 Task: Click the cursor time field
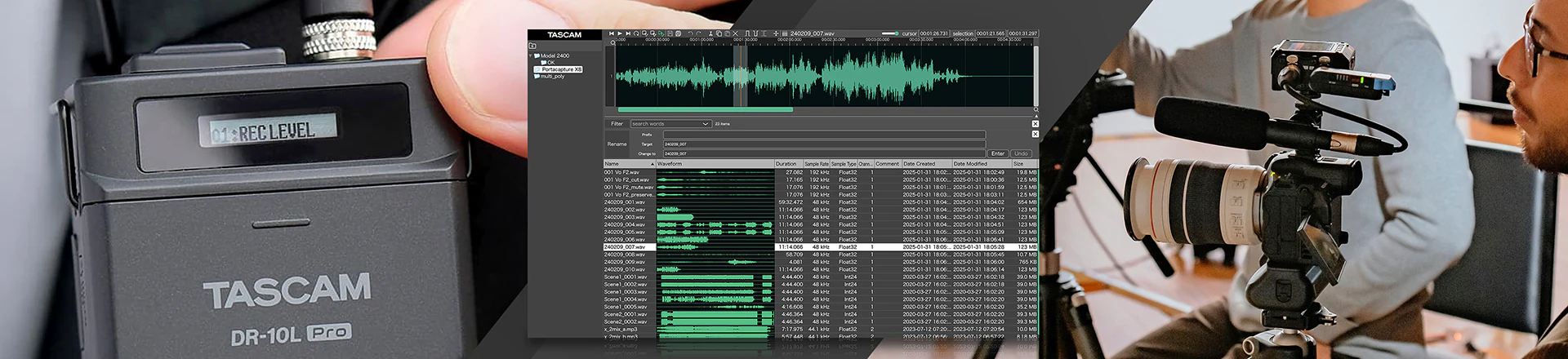[933, 33]
